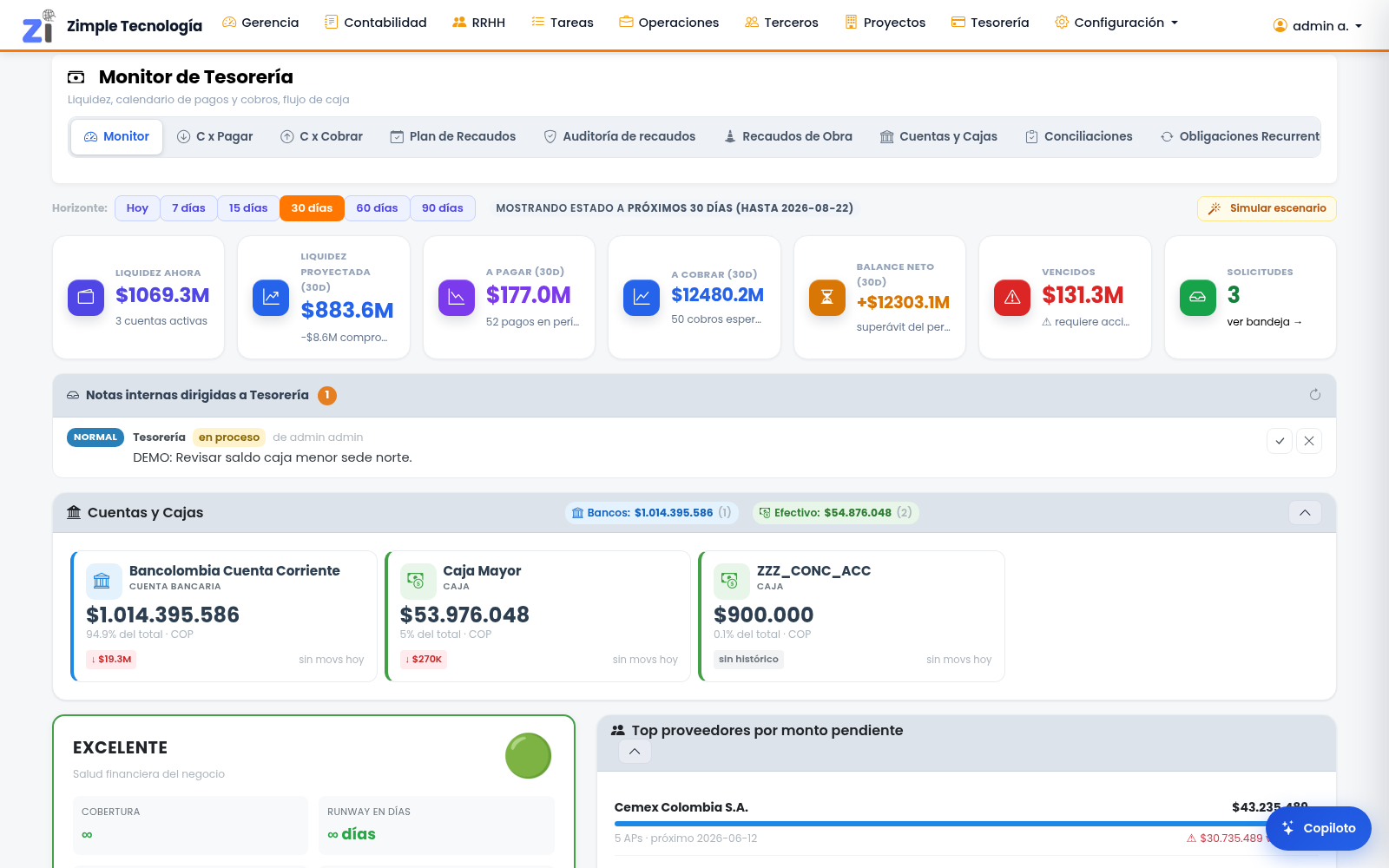This screenshot has height=868, width=1389.
Task: Click the user avatar icon
Action: pos(1280,26)
